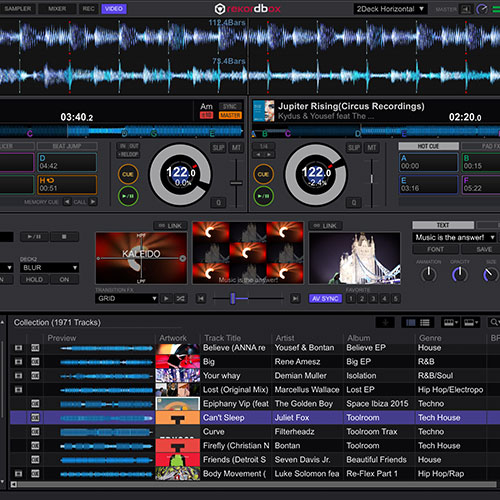Trigger hot cue A at 00:00
The width and height of the screenshot is (500, 500).
coord(428,162)
